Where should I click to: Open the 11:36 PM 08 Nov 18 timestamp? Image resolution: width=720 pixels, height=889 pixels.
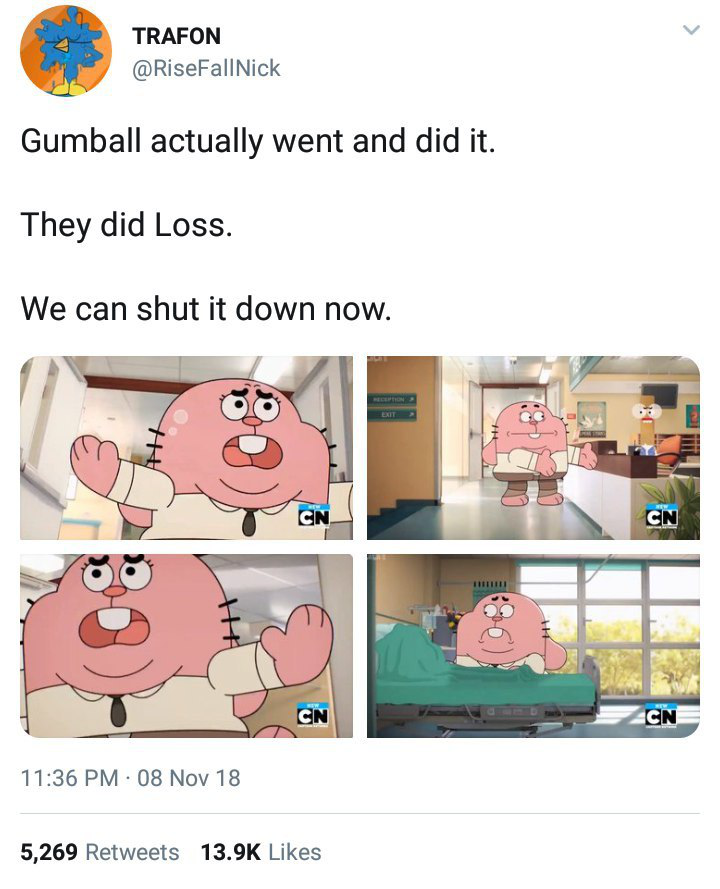(x=130, y=778)
